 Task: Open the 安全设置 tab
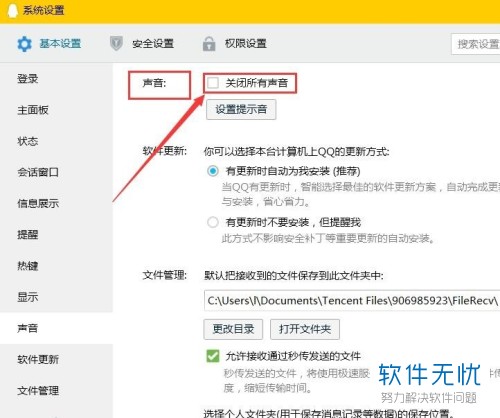tap(153, 44)
